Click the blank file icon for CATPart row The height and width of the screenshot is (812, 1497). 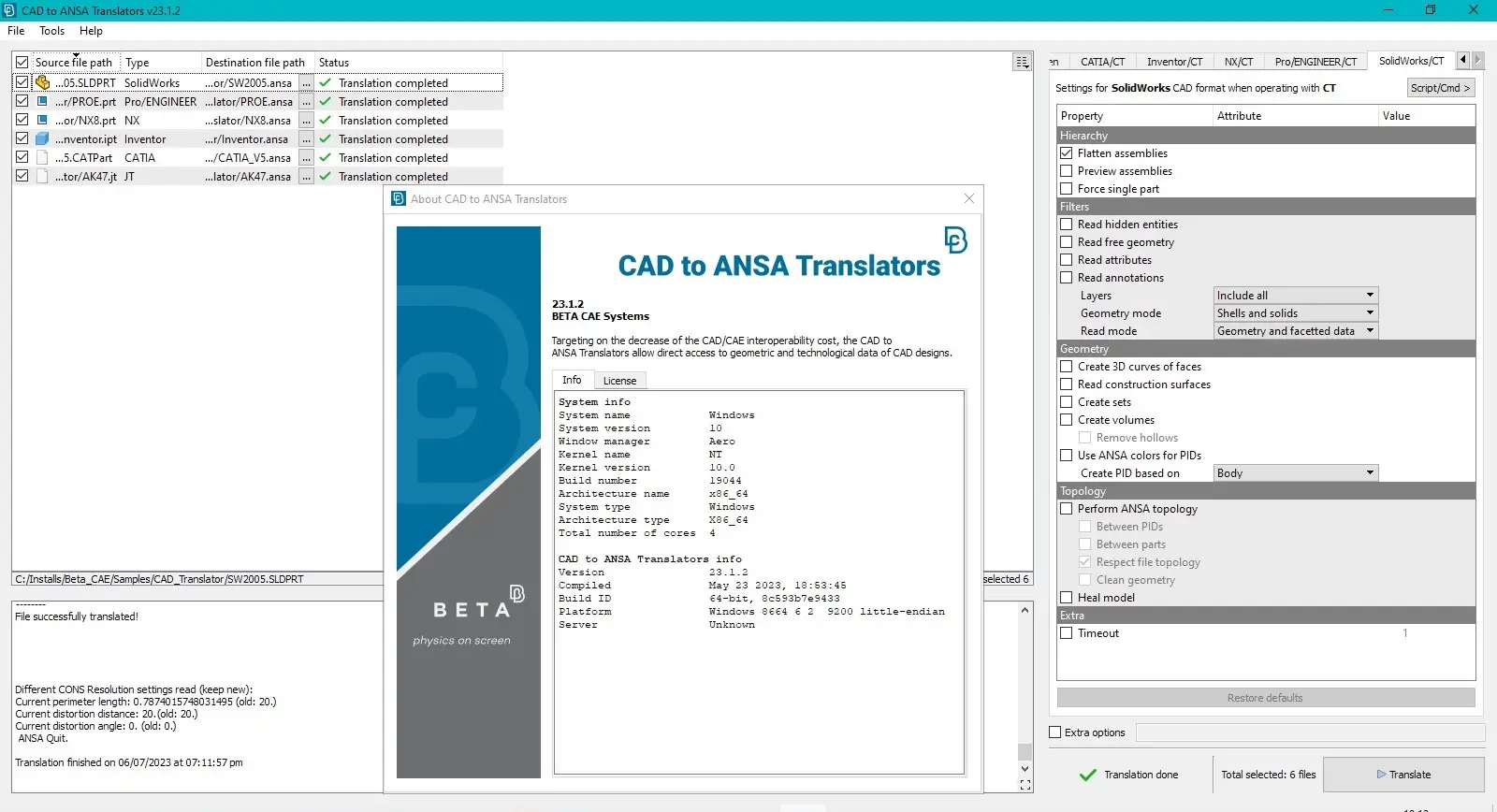click(42, 157)
